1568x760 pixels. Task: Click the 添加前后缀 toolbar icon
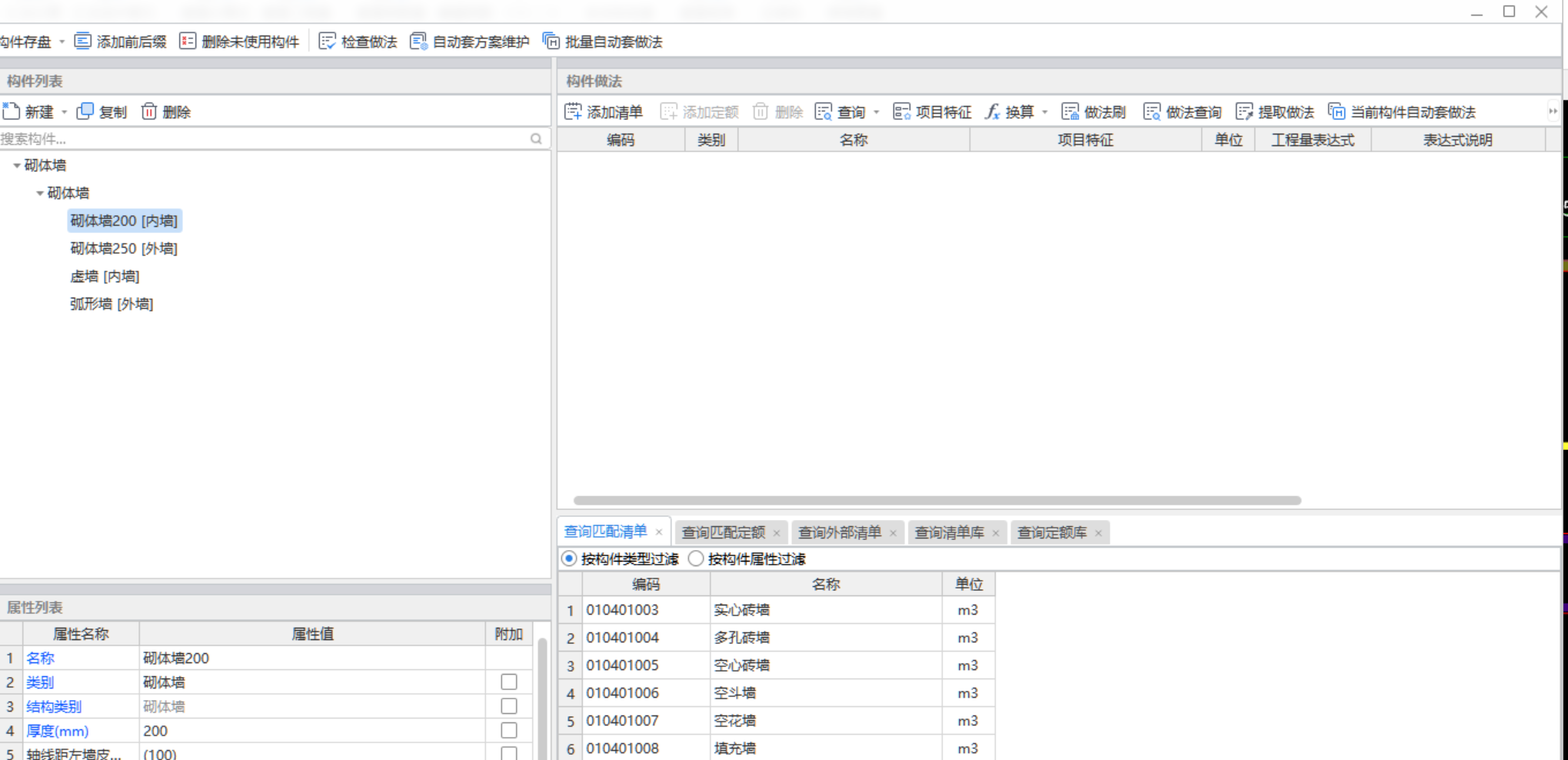pos(82,42)
